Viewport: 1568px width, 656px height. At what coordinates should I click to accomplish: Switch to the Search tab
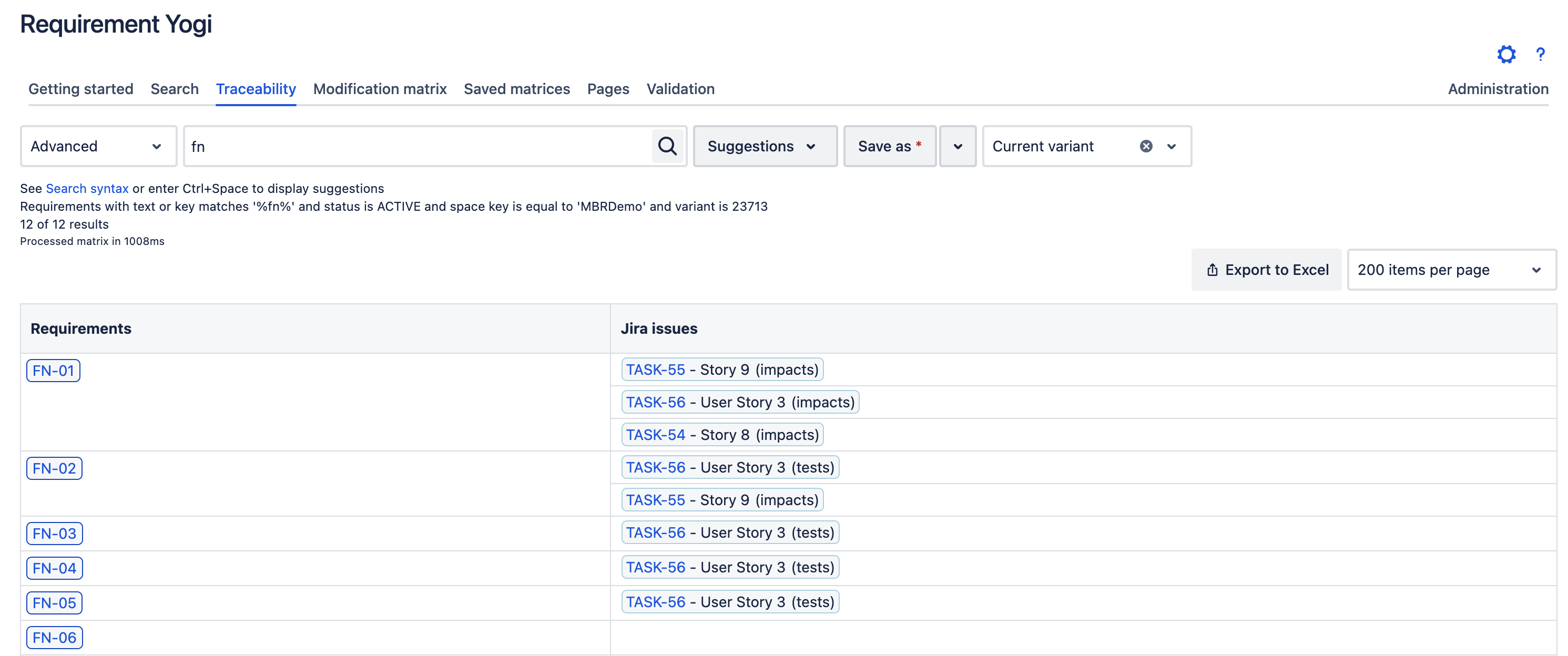pyautogui.click(x=174, y=88)
